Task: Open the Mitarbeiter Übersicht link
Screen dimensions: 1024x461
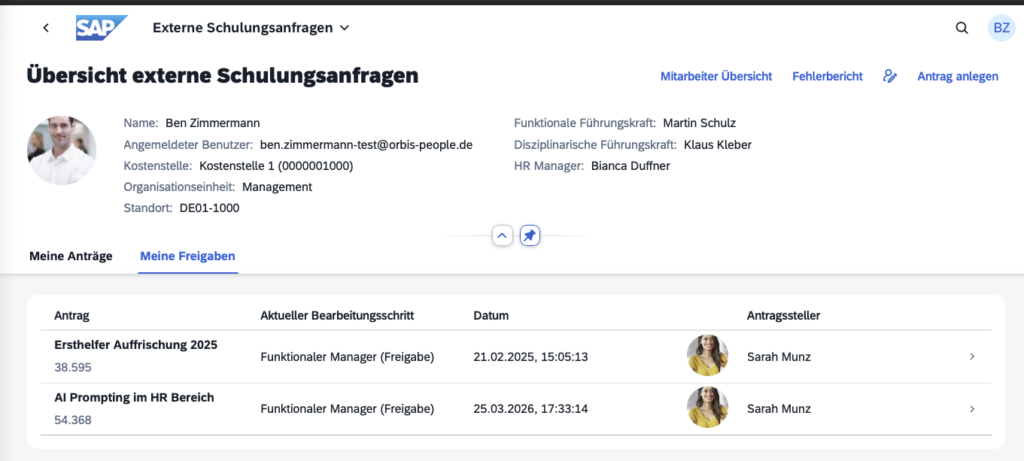Action: click(716, 76)
